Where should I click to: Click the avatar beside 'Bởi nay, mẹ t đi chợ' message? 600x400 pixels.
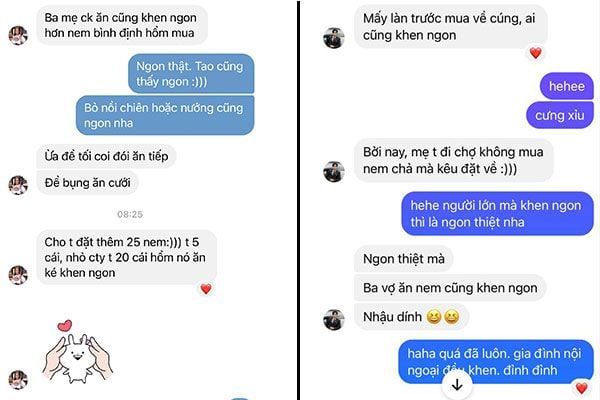[x=334, y=171]
